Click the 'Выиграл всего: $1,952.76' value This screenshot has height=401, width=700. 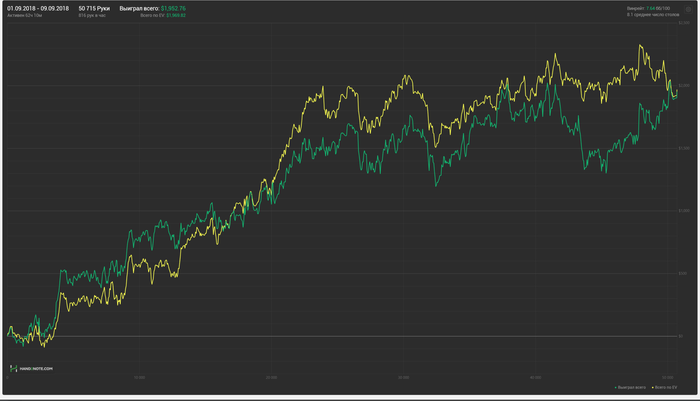pos(153,8)
